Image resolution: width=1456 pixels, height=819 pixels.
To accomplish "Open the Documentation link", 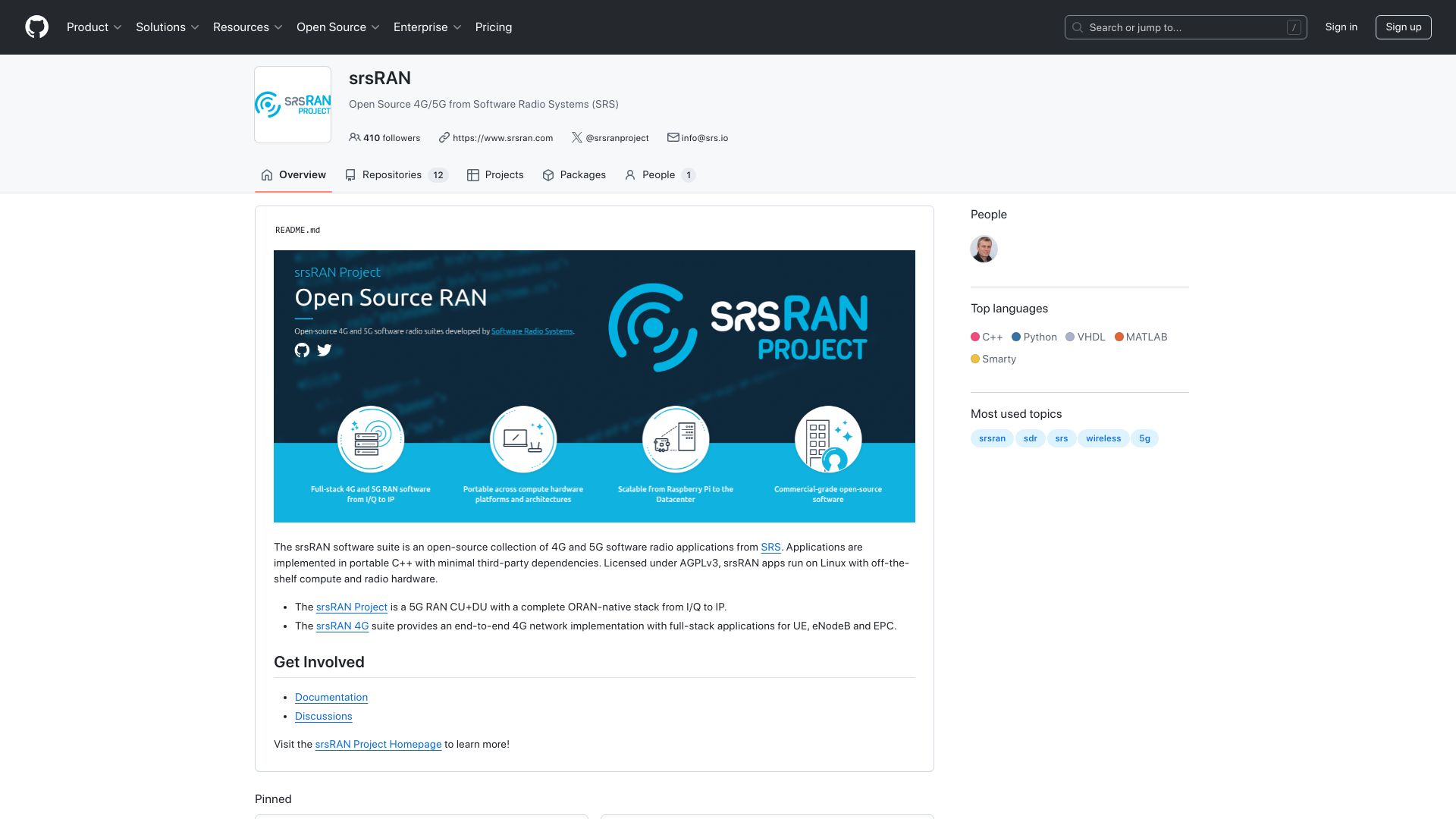I will coord(331,697).
